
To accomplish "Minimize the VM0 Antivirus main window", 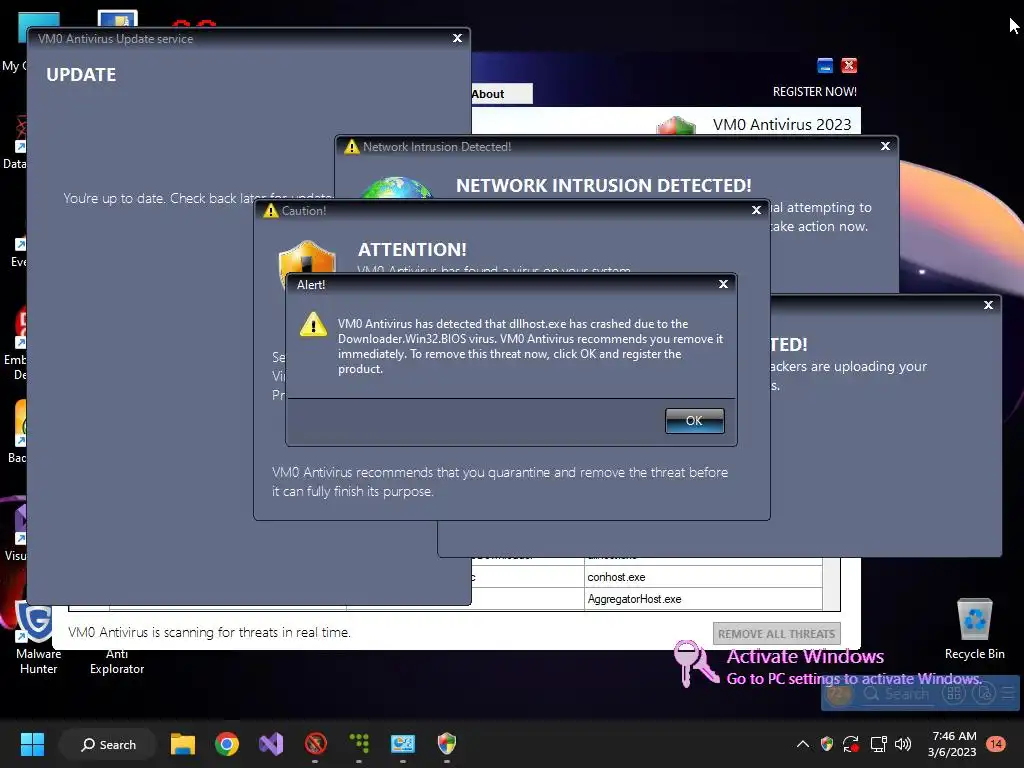I will coord(825,66).
